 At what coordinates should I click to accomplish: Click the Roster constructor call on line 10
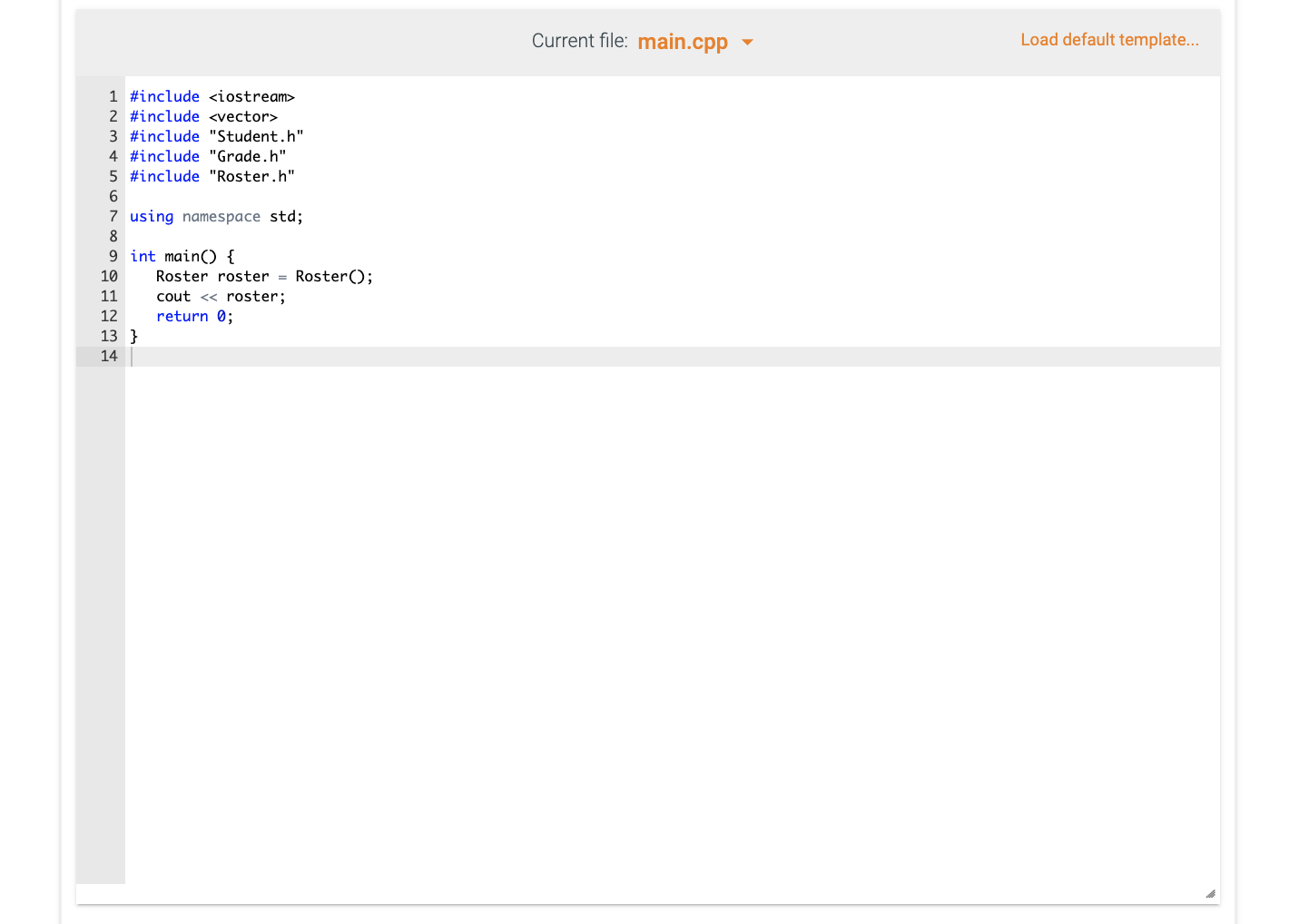click(x=263, y=276)
